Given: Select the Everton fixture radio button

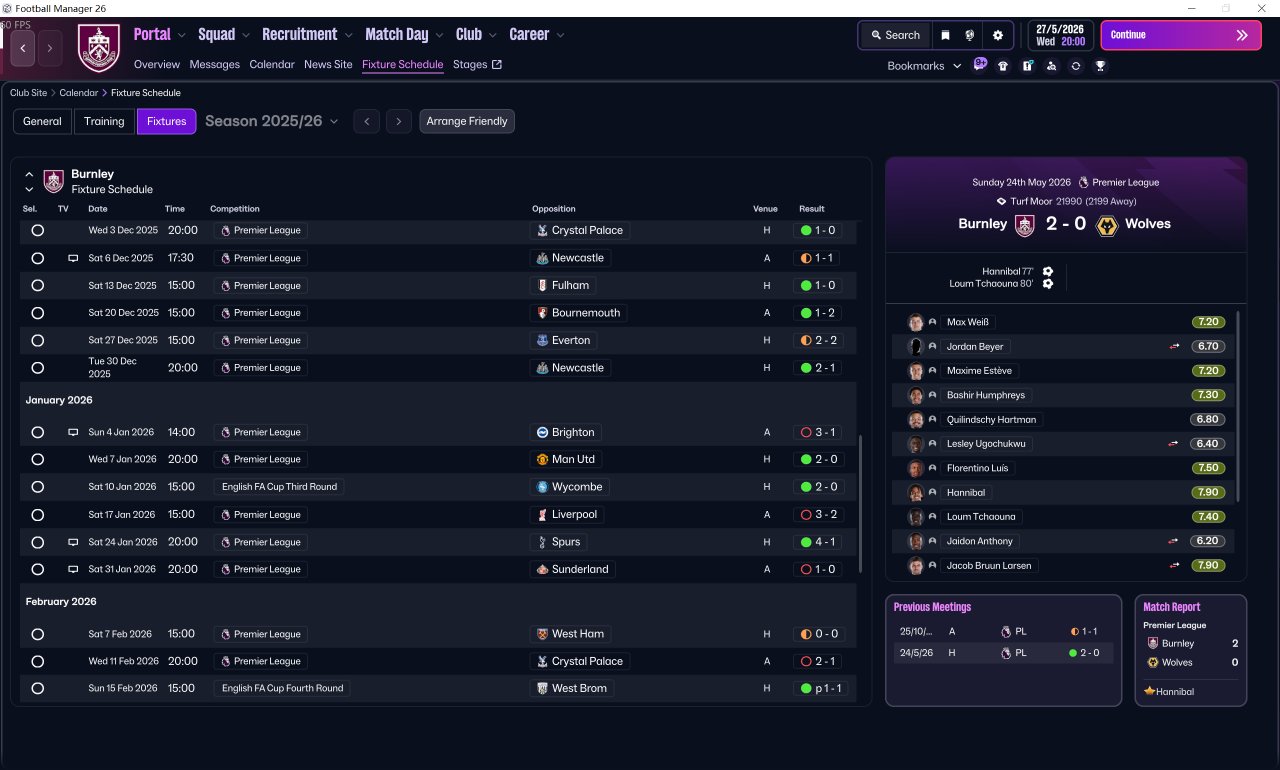Looking at the screenshot, I should click(x=38, y=340).
